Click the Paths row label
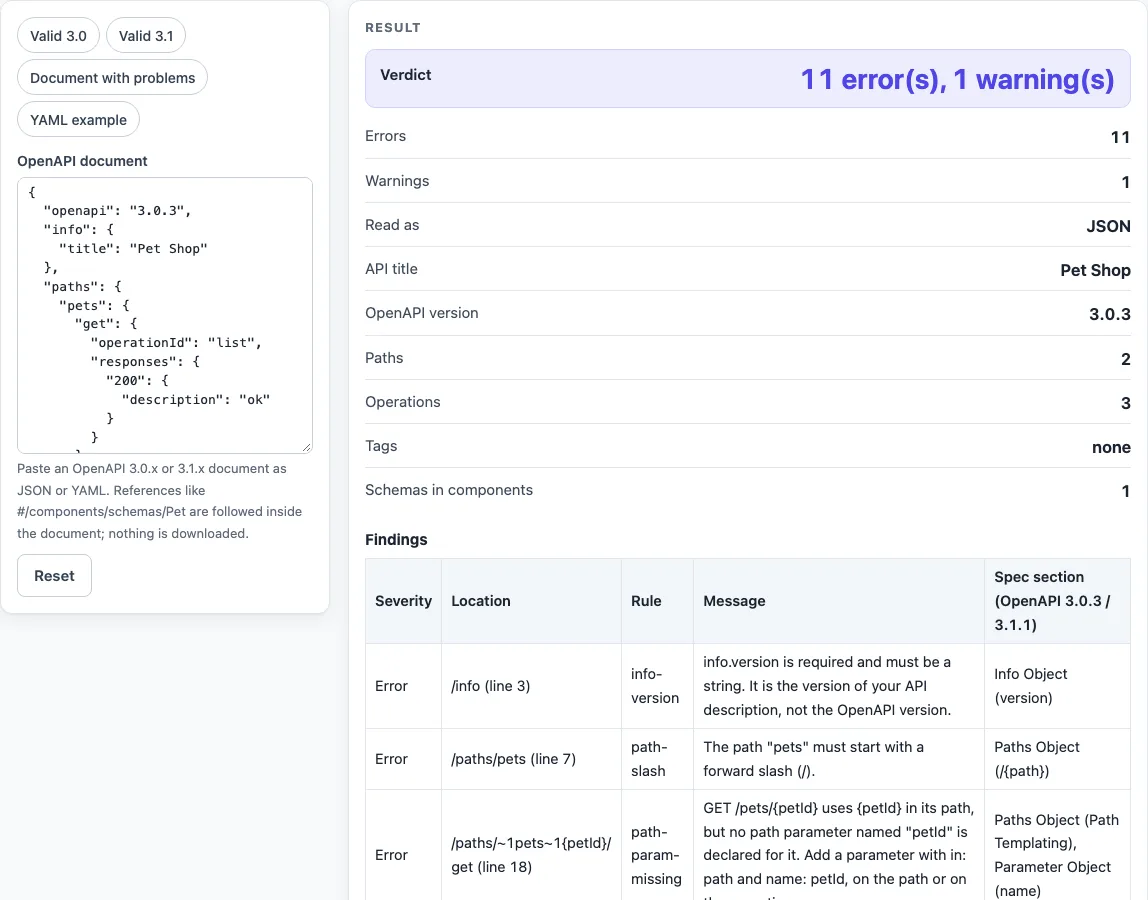This screenshot has height=900, width=1148. click(384, 357)
